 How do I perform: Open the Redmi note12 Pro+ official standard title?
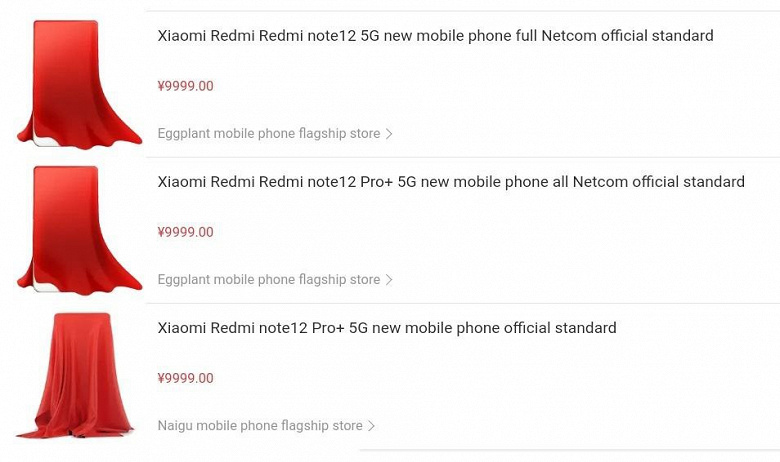click(387, 328)
